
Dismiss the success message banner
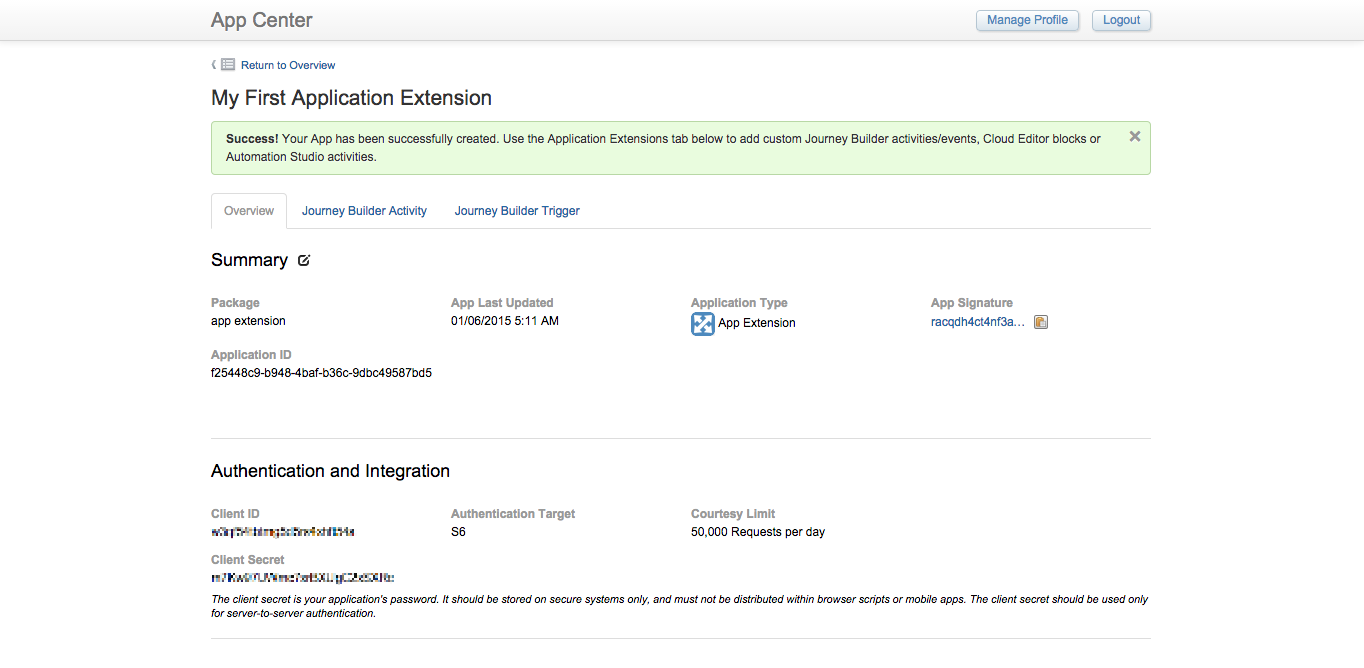pyautogui.click(x=1135, y=136)
